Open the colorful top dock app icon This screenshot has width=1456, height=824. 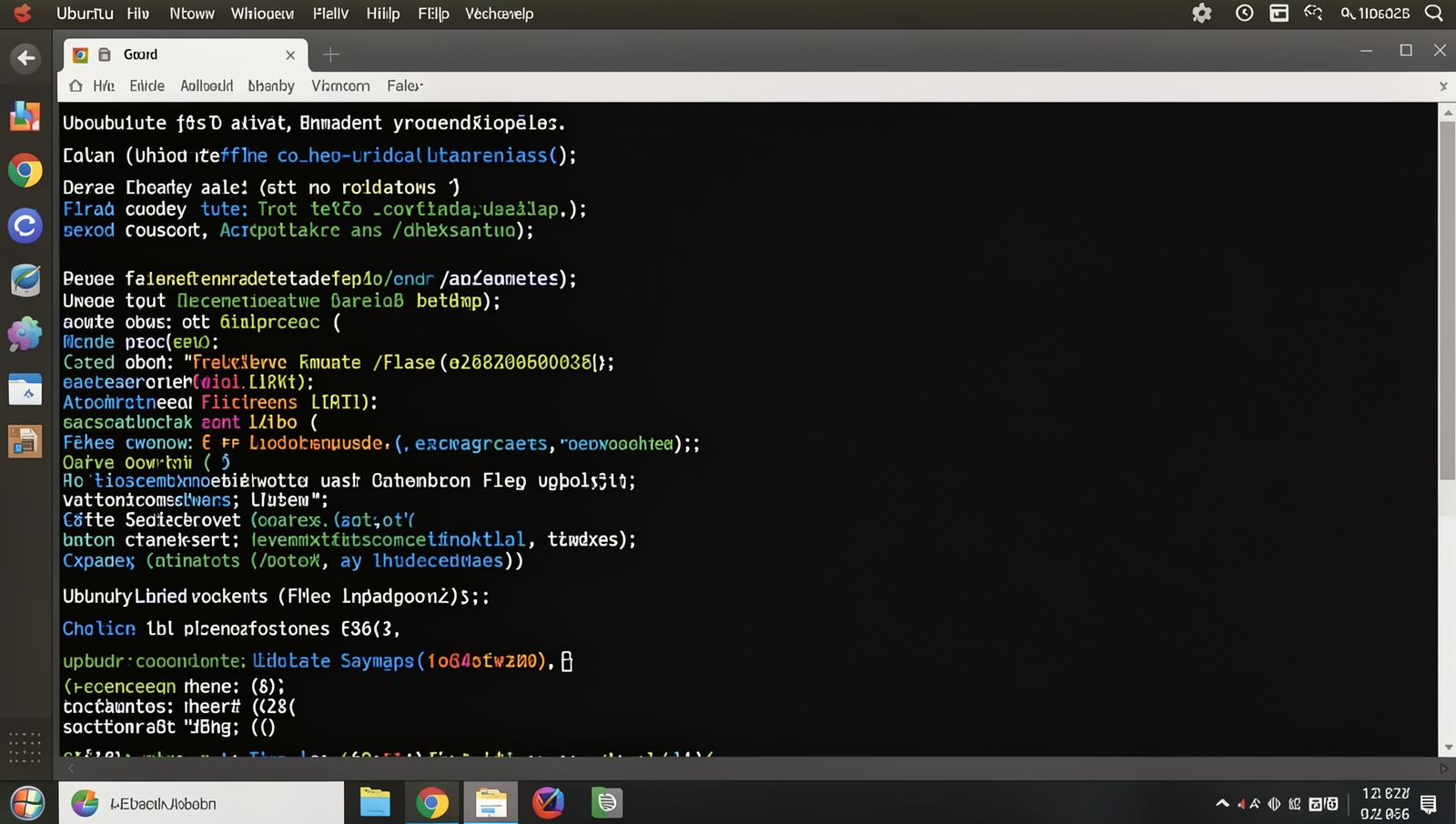pyautogui.click(x=25, y=116)
